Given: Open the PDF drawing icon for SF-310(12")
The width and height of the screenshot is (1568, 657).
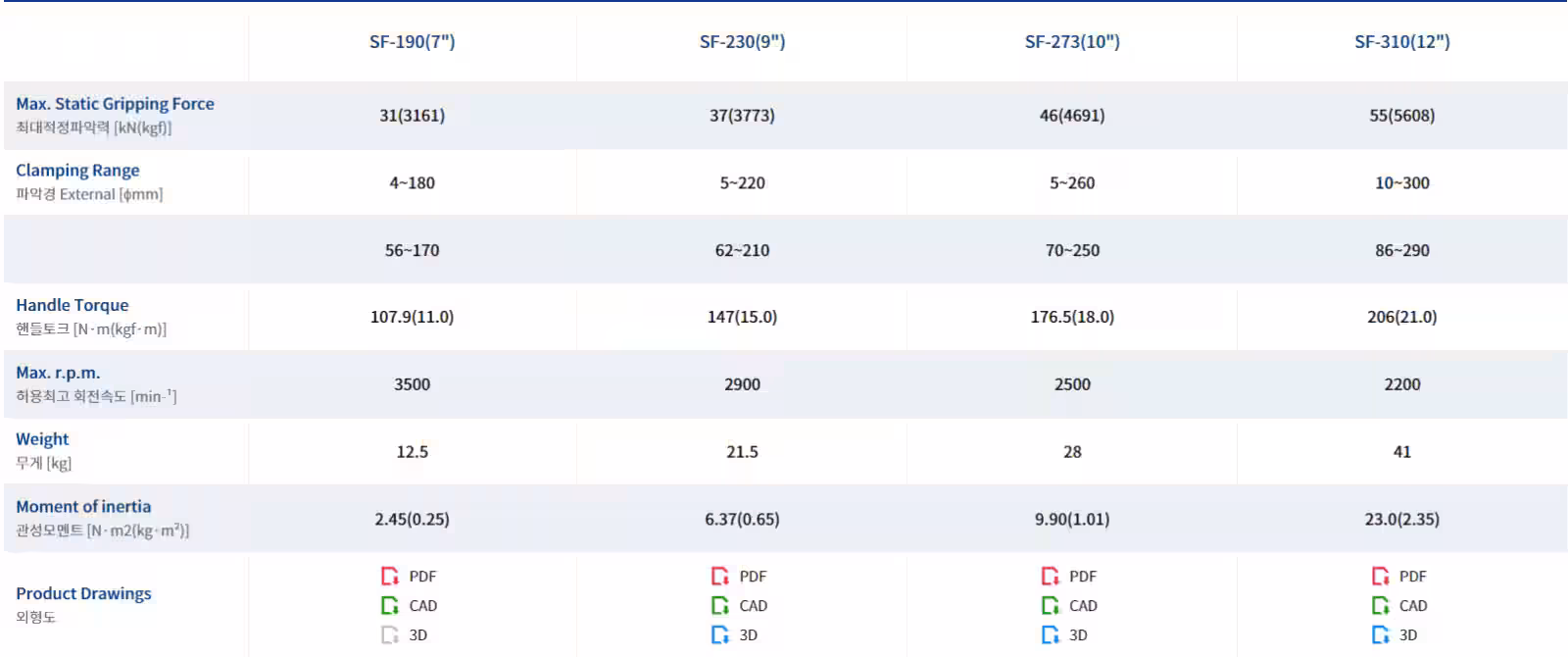Looking at the screenshot, I should (x=1381, y=576).
